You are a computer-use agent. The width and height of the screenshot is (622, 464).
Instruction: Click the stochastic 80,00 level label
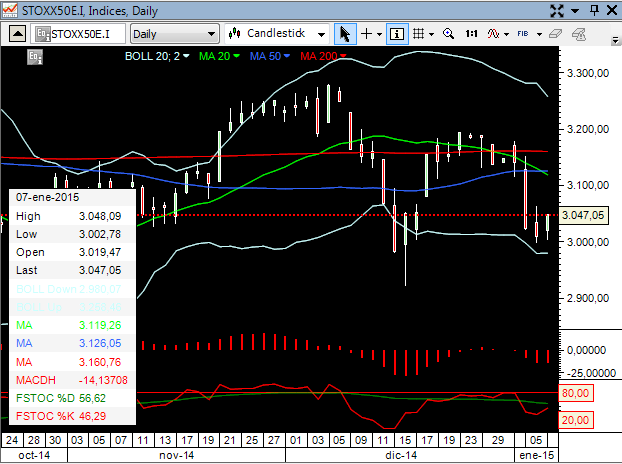tap(576, 393)
